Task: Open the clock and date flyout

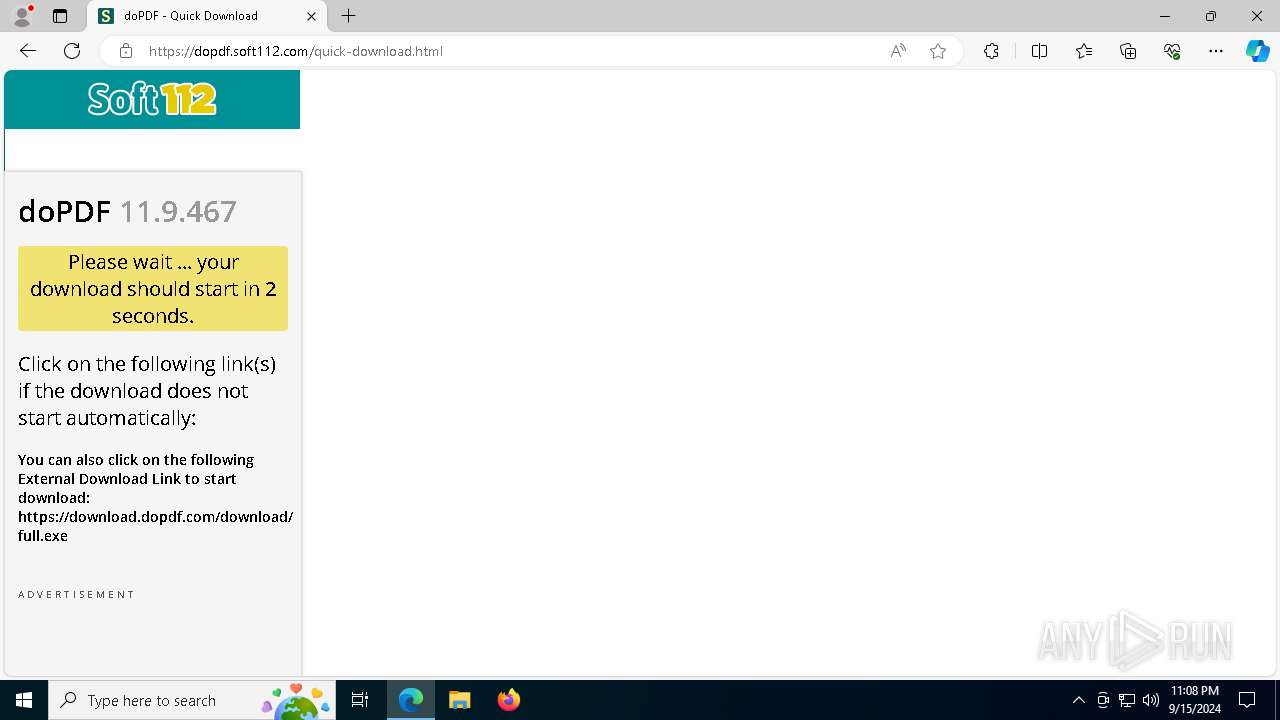Action: [x=1195, y=700]
